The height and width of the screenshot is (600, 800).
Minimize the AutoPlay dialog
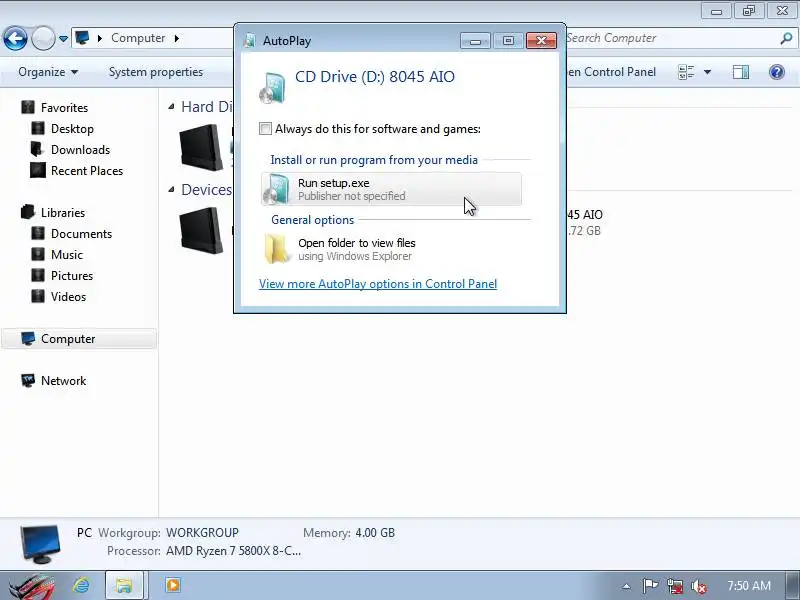click(x=476, y=40)
